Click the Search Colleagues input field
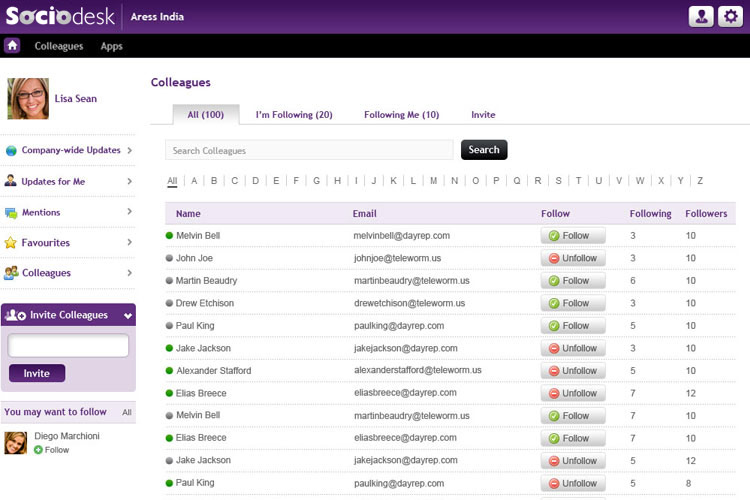Screen dimensions: 750x500 [309, 150]
